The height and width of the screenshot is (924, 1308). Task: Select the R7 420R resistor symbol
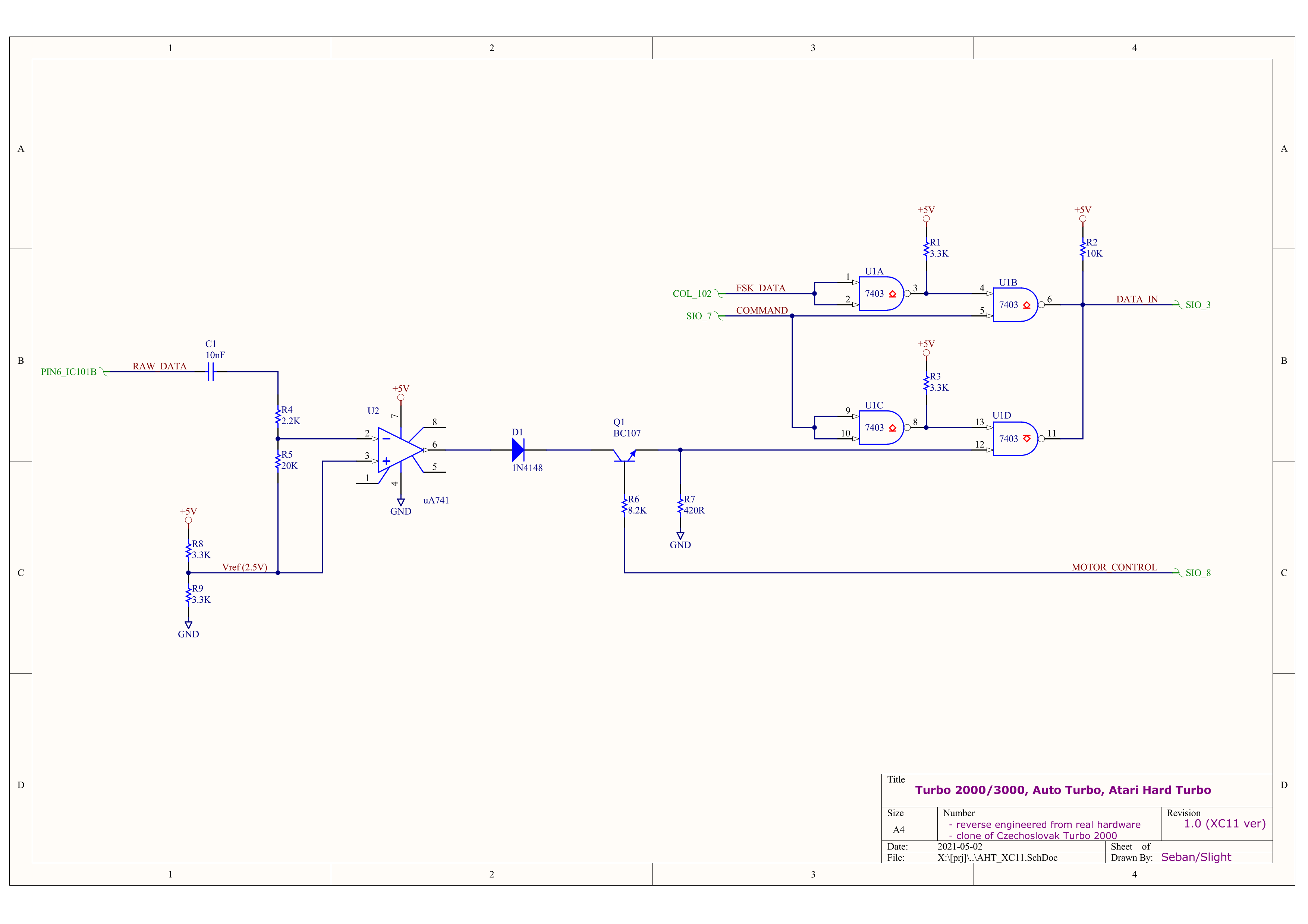pyautogui.click(x=680, y=505)
